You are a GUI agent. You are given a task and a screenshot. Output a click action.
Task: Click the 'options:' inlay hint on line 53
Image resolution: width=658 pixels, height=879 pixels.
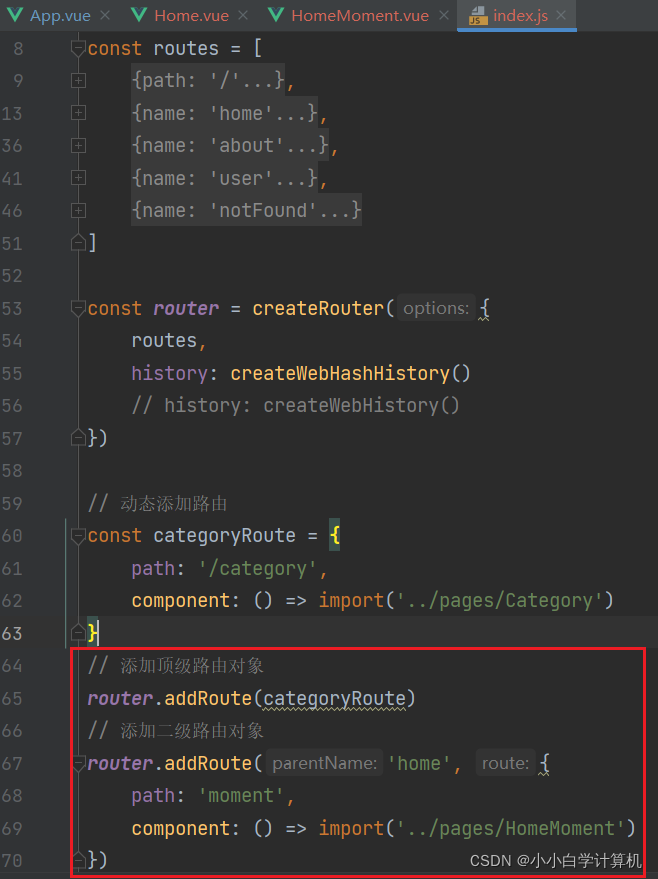click(x=436, y=308)
